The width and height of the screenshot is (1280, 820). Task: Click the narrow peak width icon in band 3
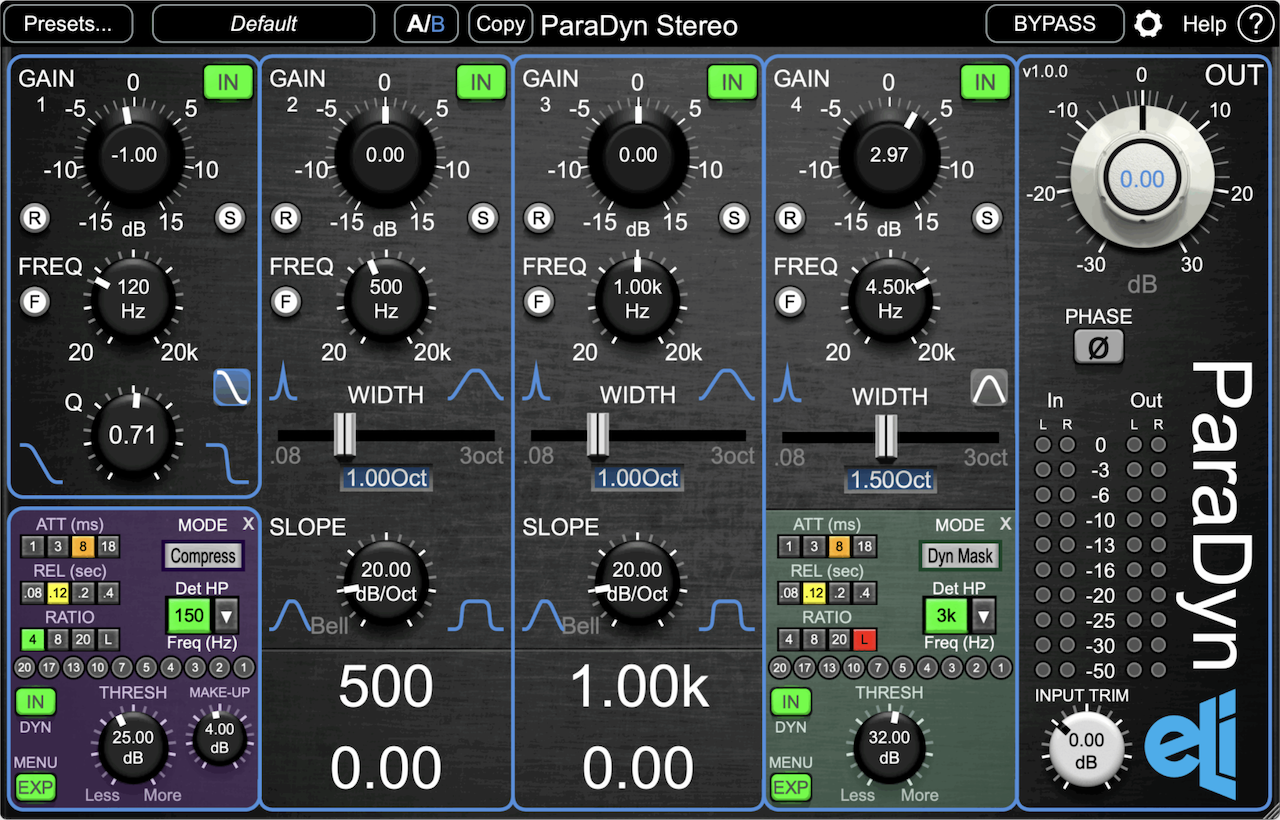537,383
